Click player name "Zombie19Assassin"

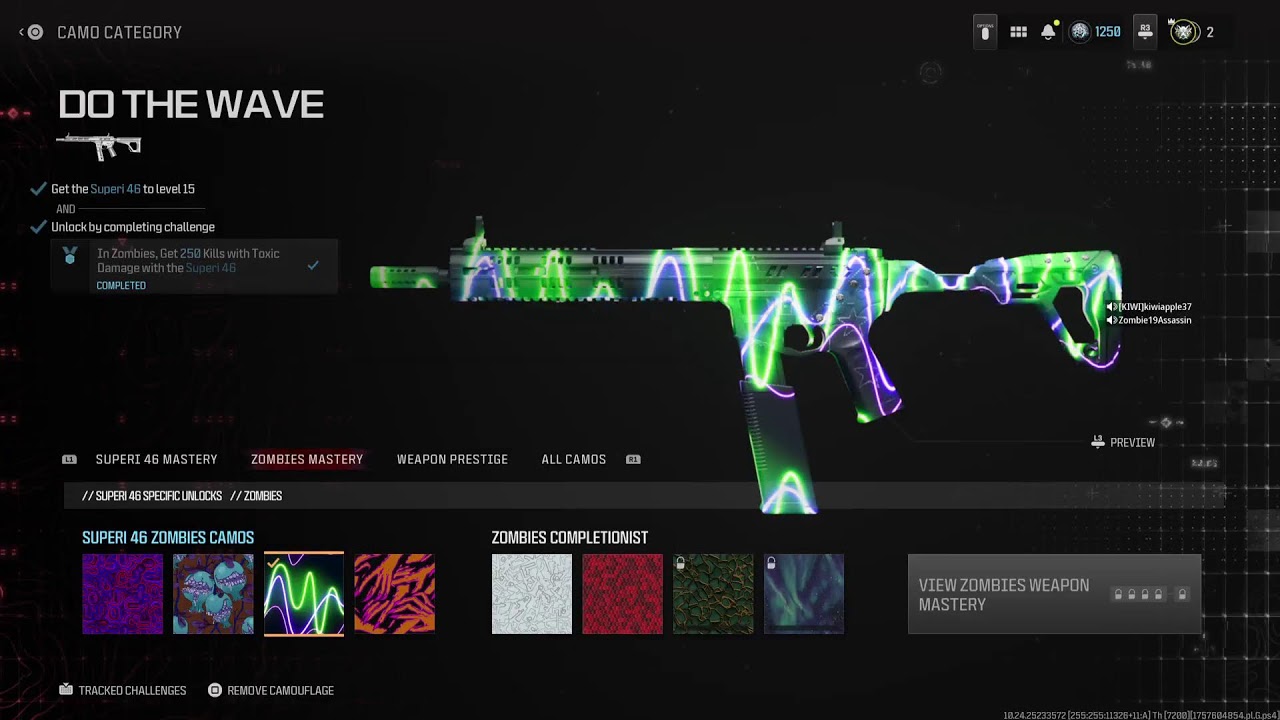(x=1155, y=320)
